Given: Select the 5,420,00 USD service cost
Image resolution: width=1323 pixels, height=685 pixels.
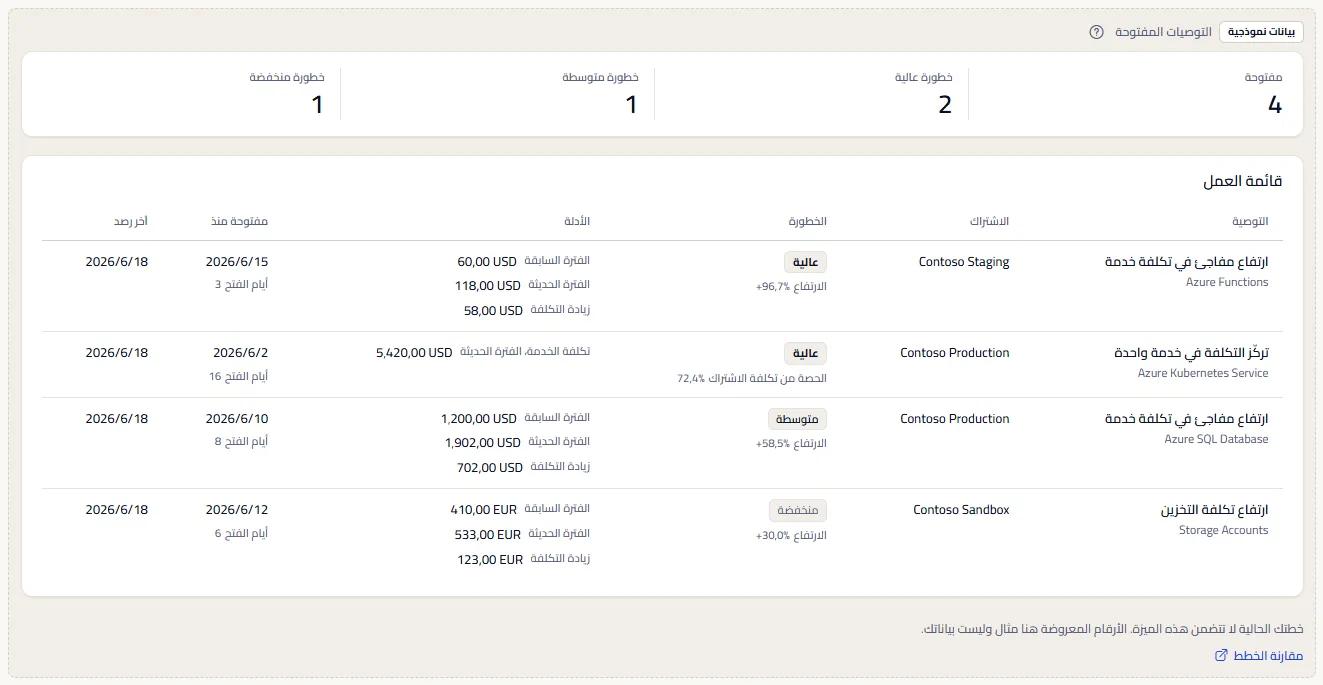Looking at the screenshot, I should (x=414, y=353).
